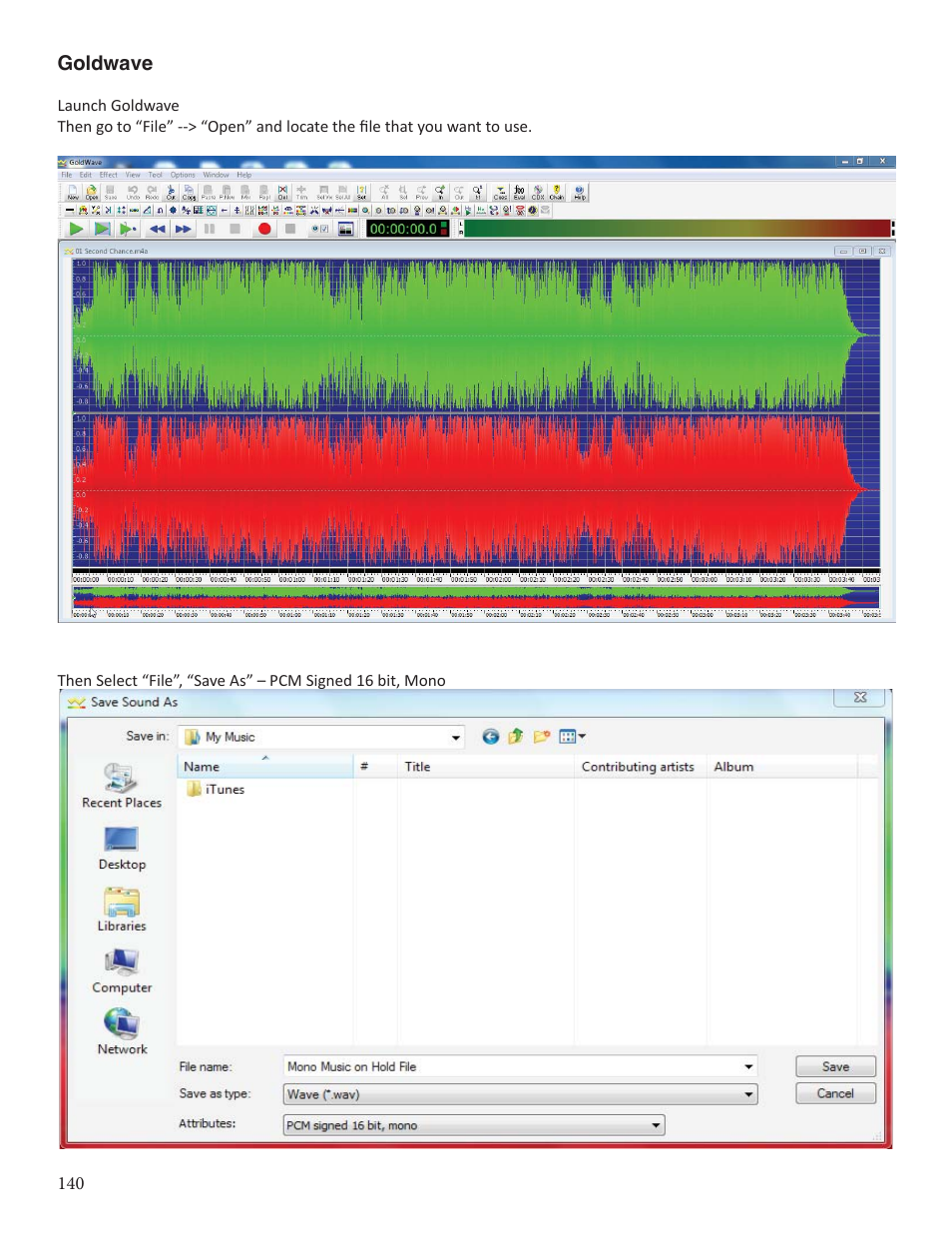This screenshot has height=1233, width=952.
Task: Open the view menu dropdown icon
Action: (x=572, y=737)
